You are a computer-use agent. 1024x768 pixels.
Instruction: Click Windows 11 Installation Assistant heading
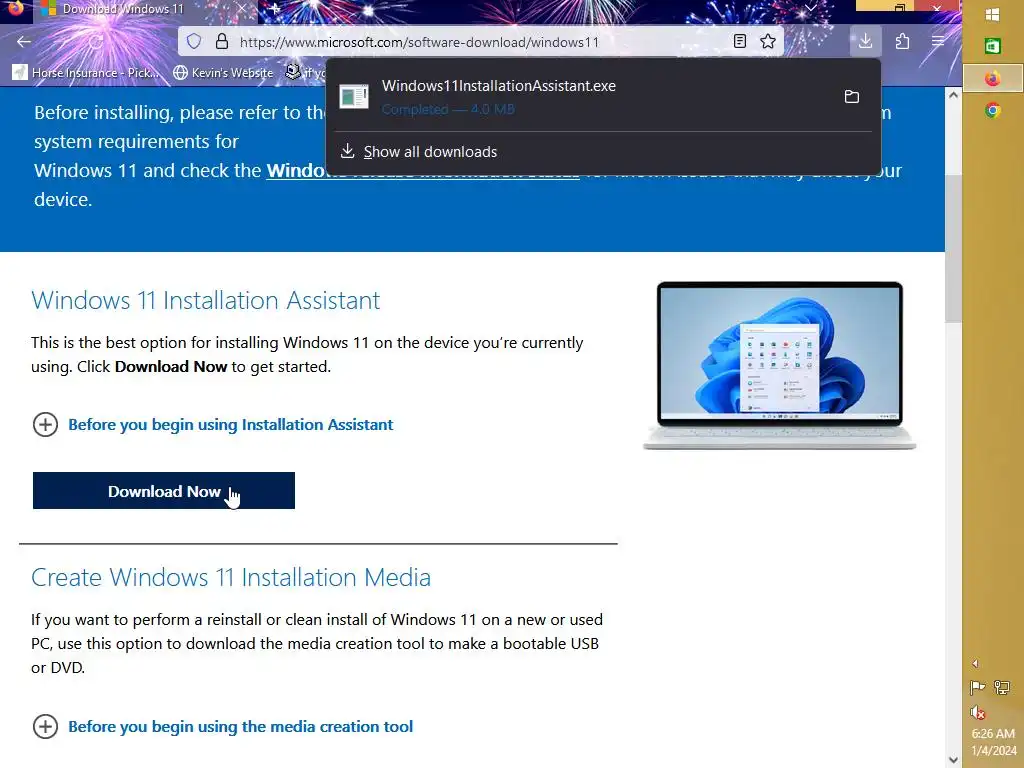click(x=206, y=300)
